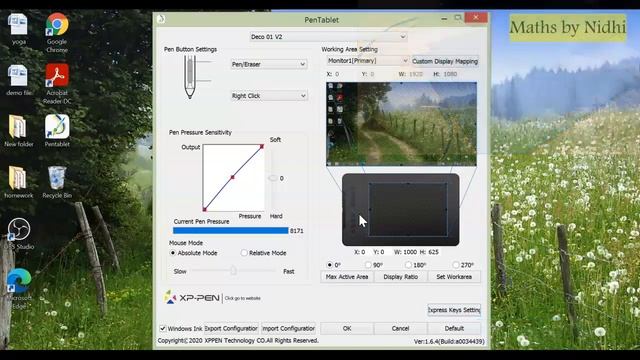Click the Soft/Hard pressure slider handle
This screenshot has width=640, height=360.
coord(272,178)
